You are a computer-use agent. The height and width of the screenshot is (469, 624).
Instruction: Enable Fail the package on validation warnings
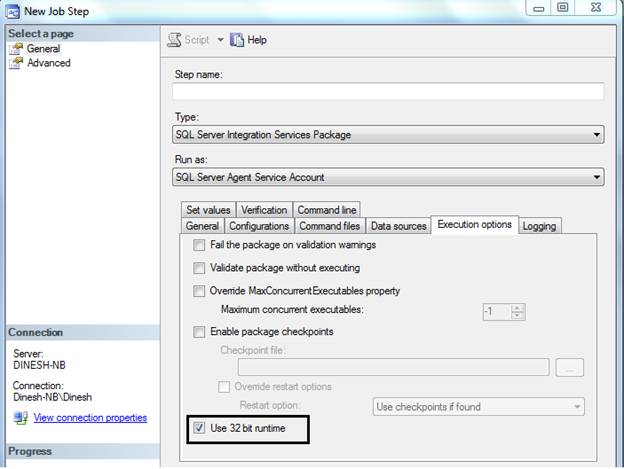pyautogui.click(x=200, y=245)
